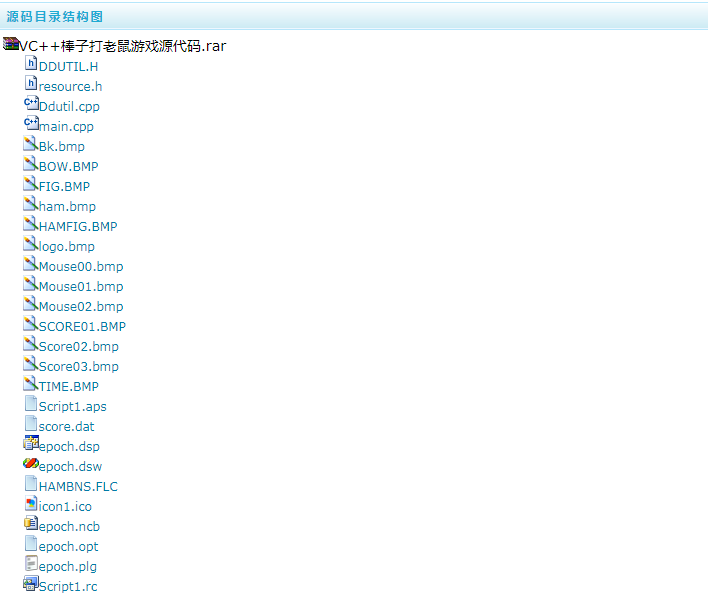
Task: Select the score.dat file entry
Action: coord(66,427)
